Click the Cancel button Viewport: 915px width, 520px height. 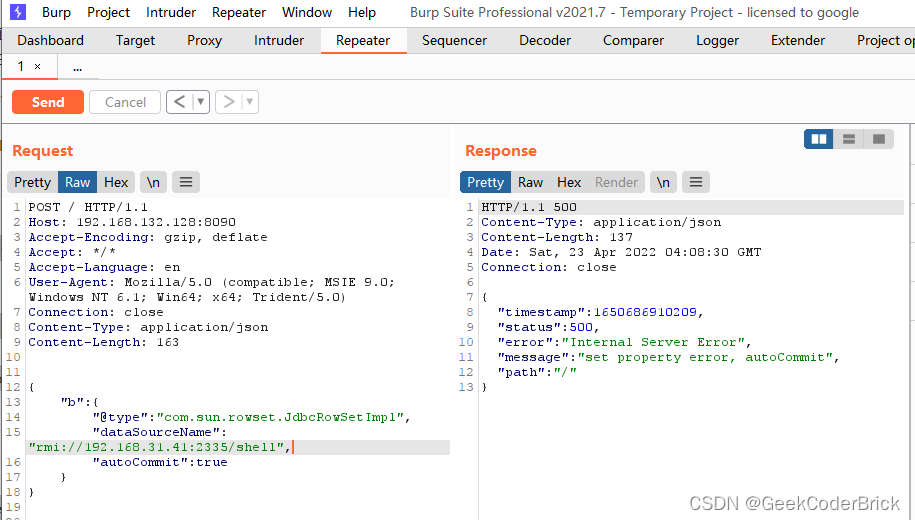point(125,102)
